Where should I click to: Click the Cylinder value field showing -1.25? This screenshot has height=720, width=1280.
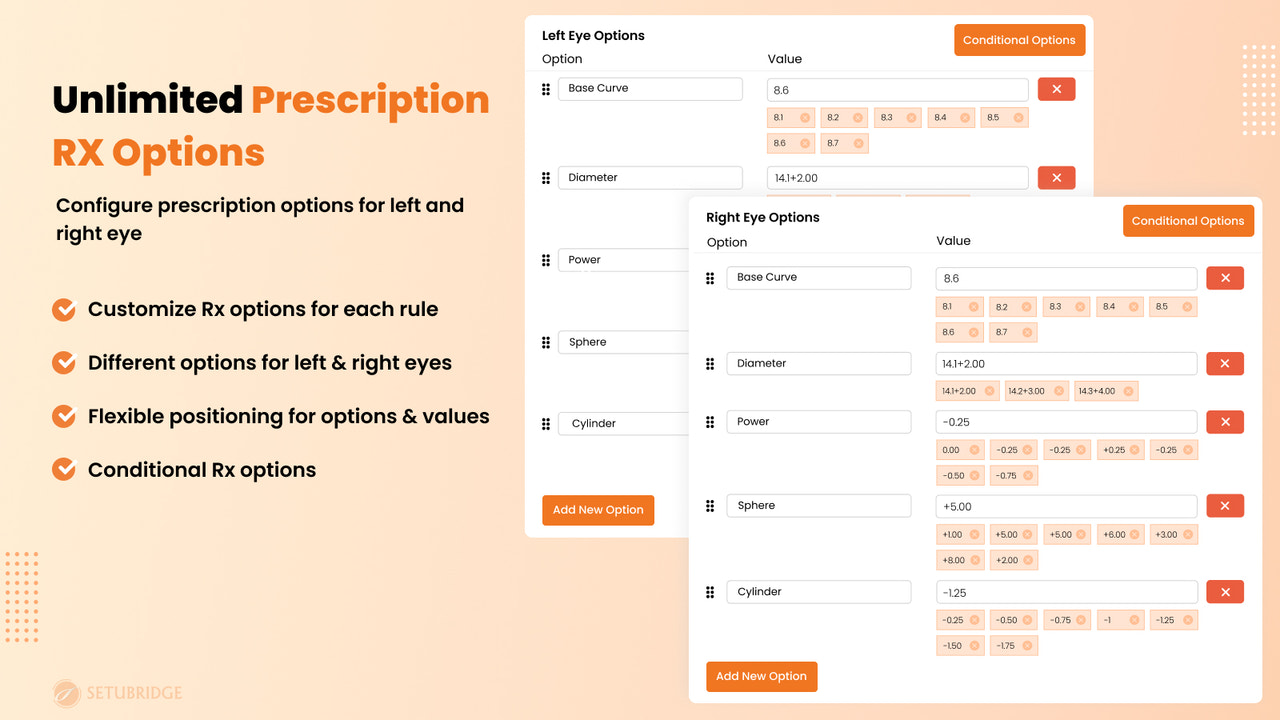(x=1066, y=591)
